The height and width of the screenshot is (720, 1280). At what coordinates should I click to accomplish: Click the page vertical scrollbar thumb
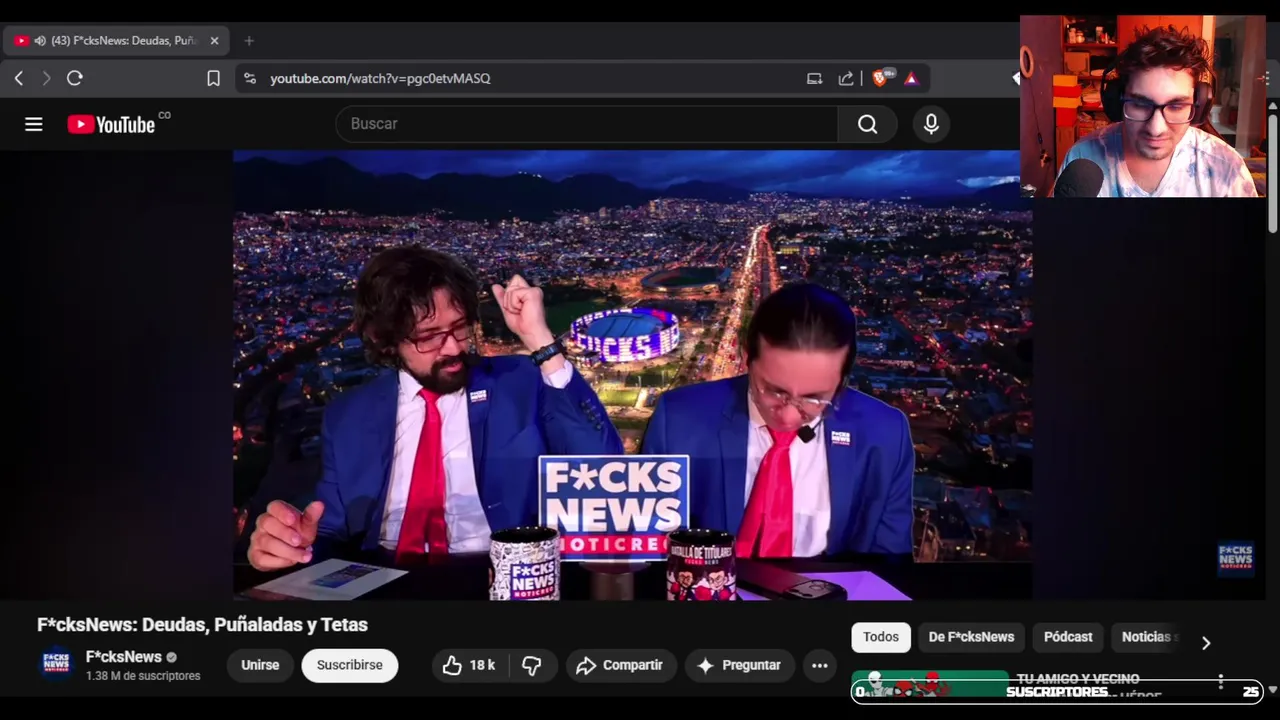1273,172
